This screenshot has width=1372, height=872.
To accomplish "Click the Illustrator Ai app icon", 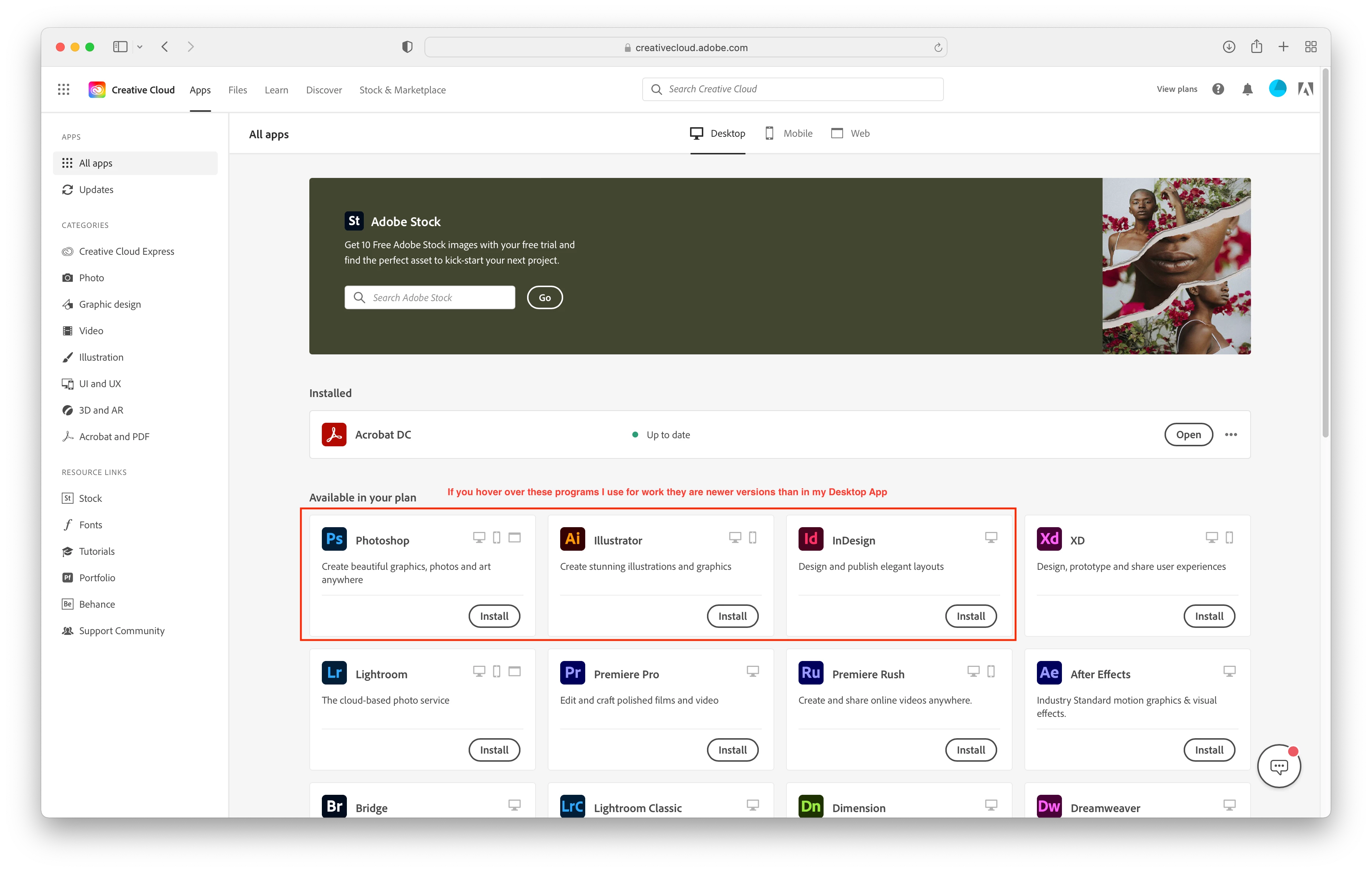I will click(572, 539).
